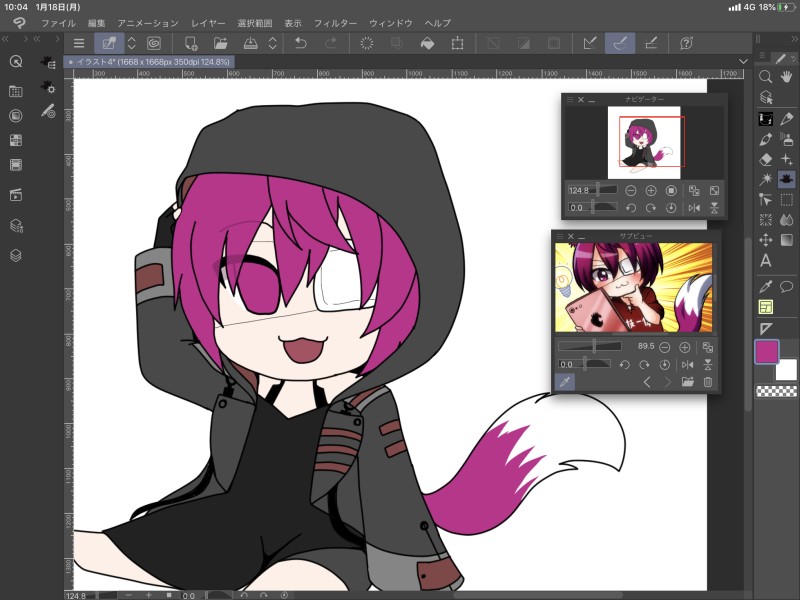The height and width of the screenshot is (600, 800).
Task: Zoom out using Navigator minus button
Action: click(x=631, y=190)
